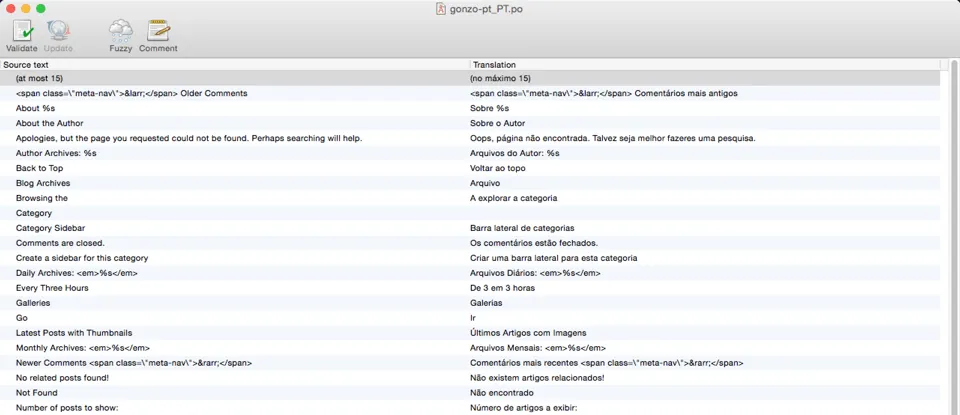Select the 'Back to Top' entry
Viewport: 960px width, 415px height.
[x=39, y=168]
